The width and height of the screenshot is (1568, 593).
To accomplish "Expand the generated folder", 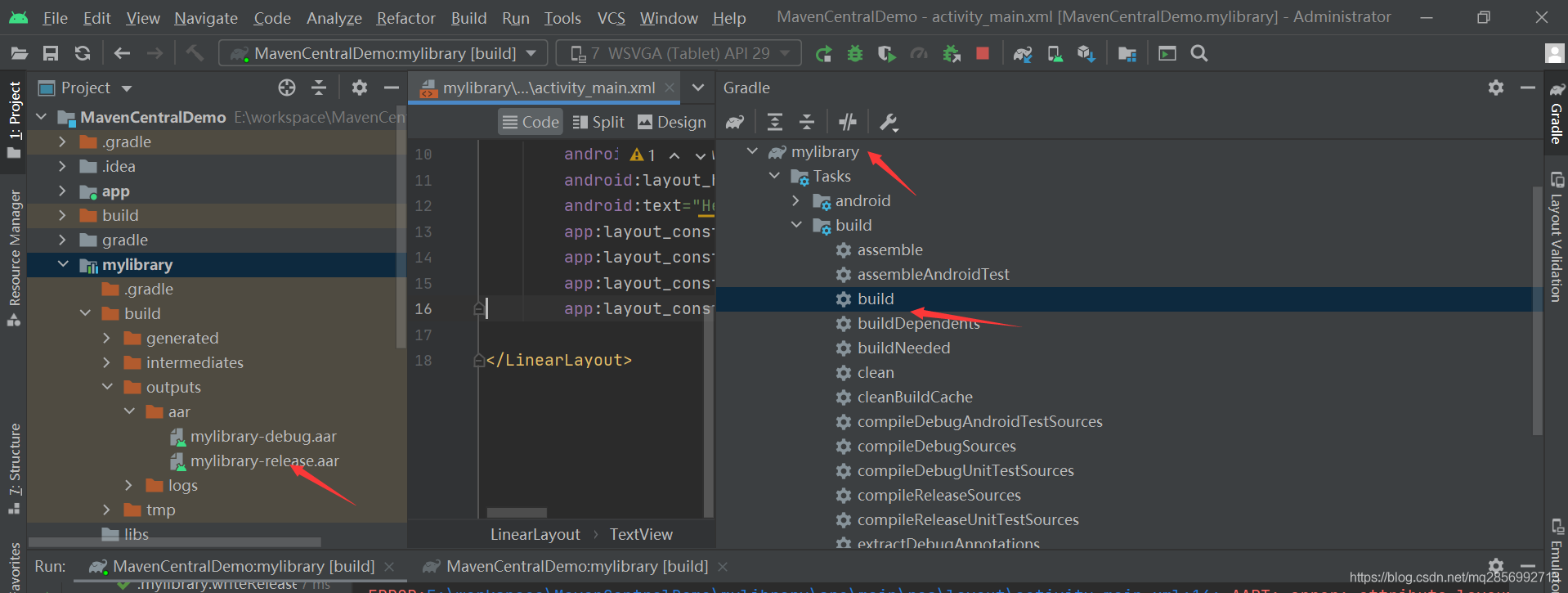I will (x=107, y=338).
